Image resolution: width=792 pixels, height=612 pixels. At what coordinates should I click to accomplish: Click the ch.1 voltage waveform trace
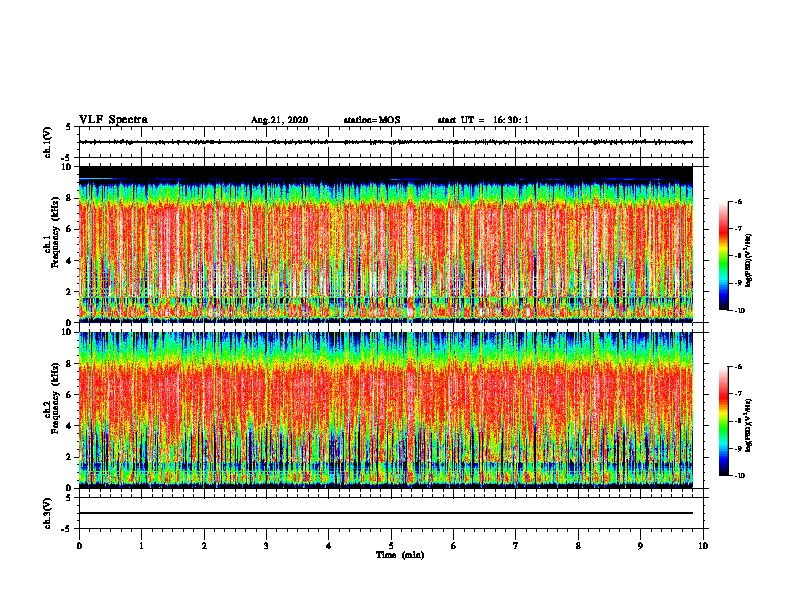386,142
